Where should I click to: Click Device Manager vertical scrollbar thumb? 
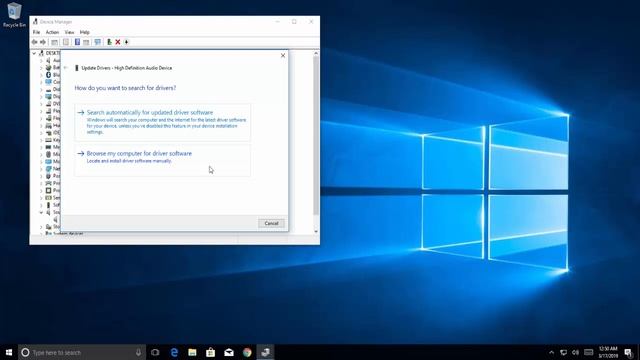(x=316, y=136)
